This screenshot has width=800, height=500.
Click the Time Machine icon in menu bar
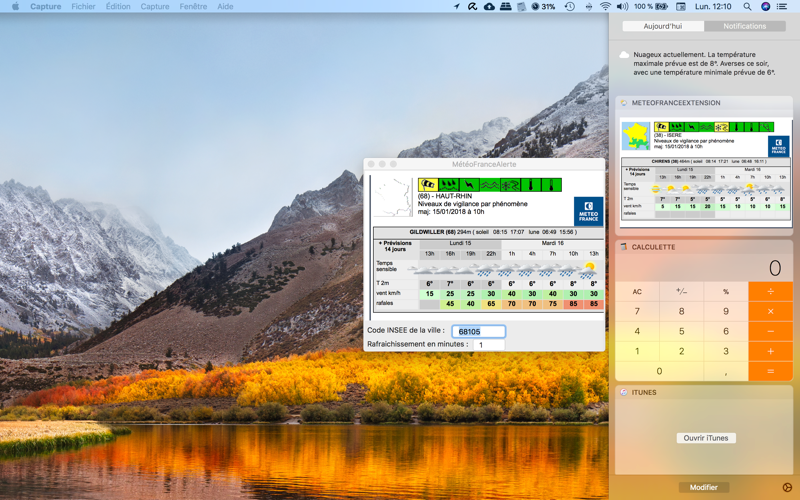tap(569, 7)
